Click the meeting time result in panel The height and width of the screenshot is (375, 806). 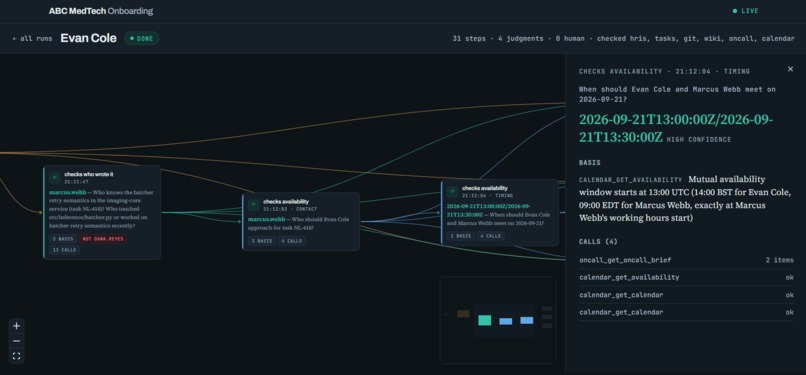pos(676,128)
